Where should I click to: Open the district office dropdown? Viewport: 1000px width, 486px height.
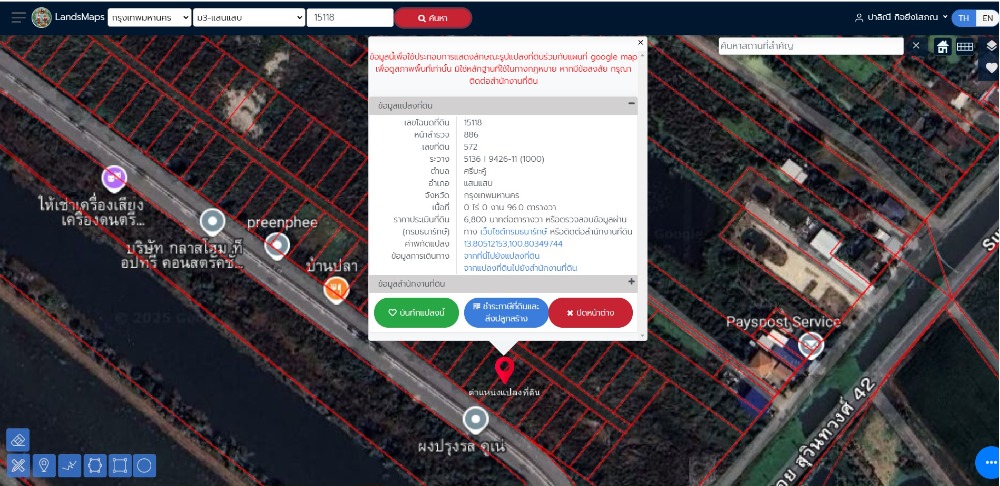(x=249, y=18)
